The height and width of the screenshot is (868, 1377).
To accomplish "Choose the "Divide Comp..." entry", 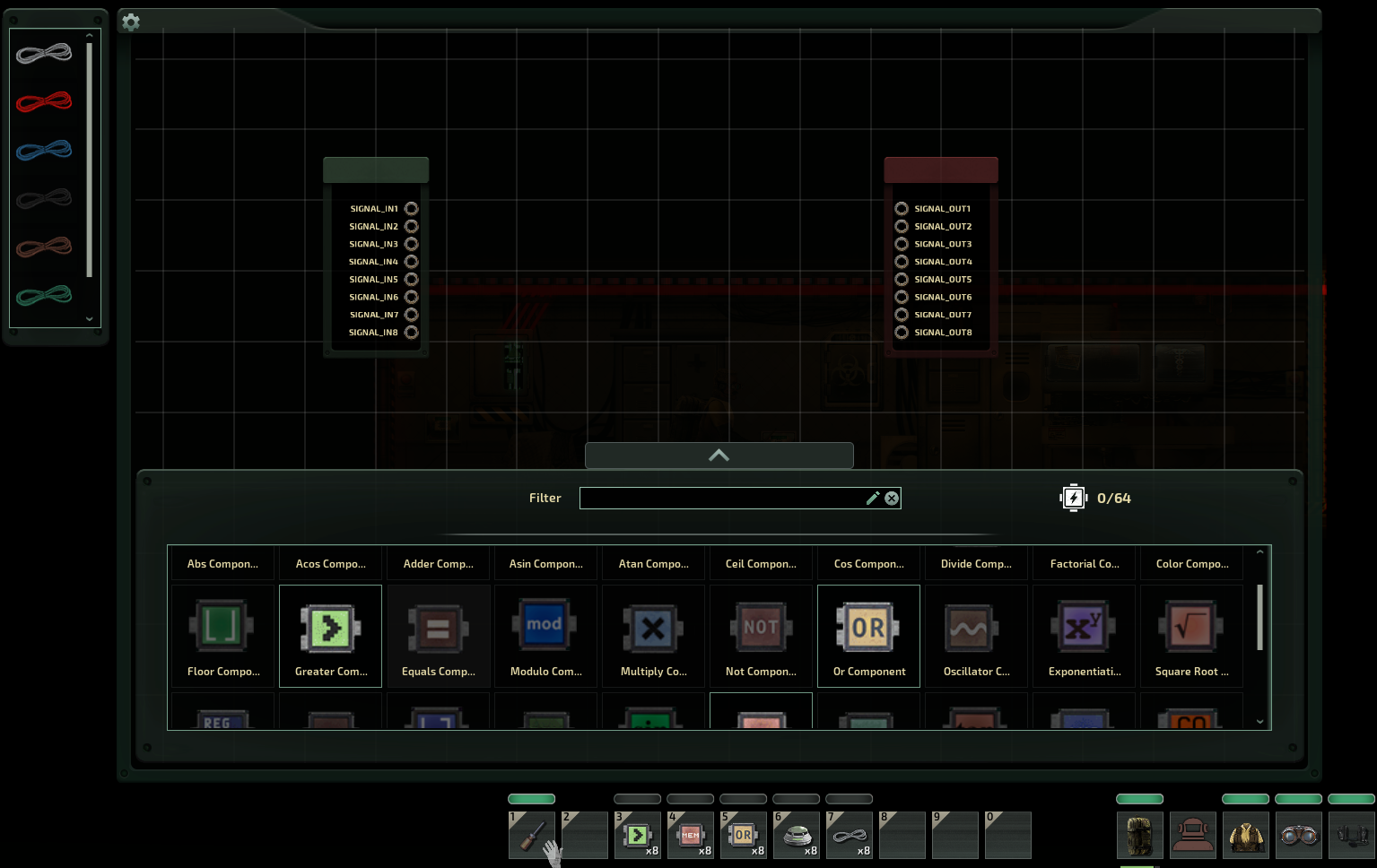I will [x=976, y=564].
